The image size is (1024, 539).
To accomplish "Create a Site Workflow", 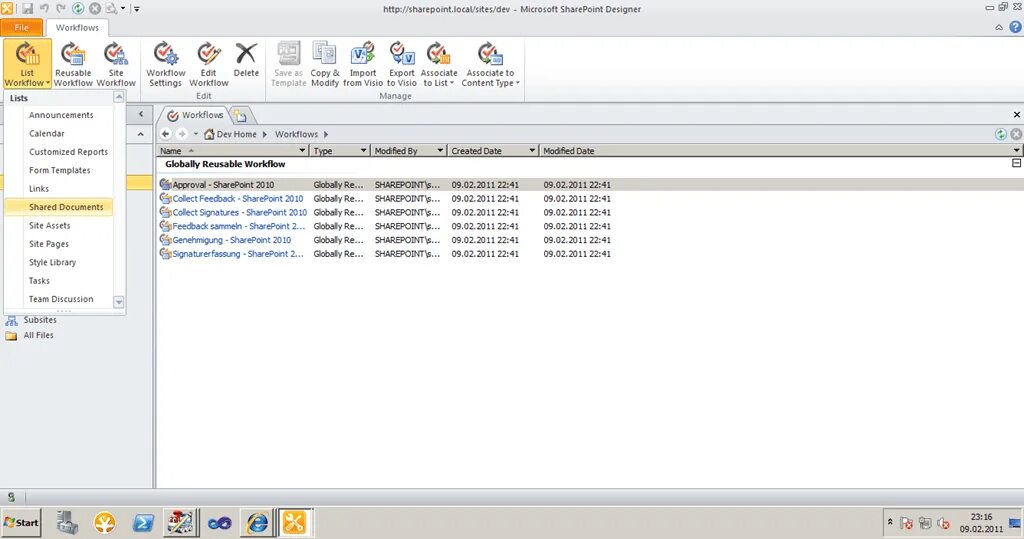I will point(116,64).
